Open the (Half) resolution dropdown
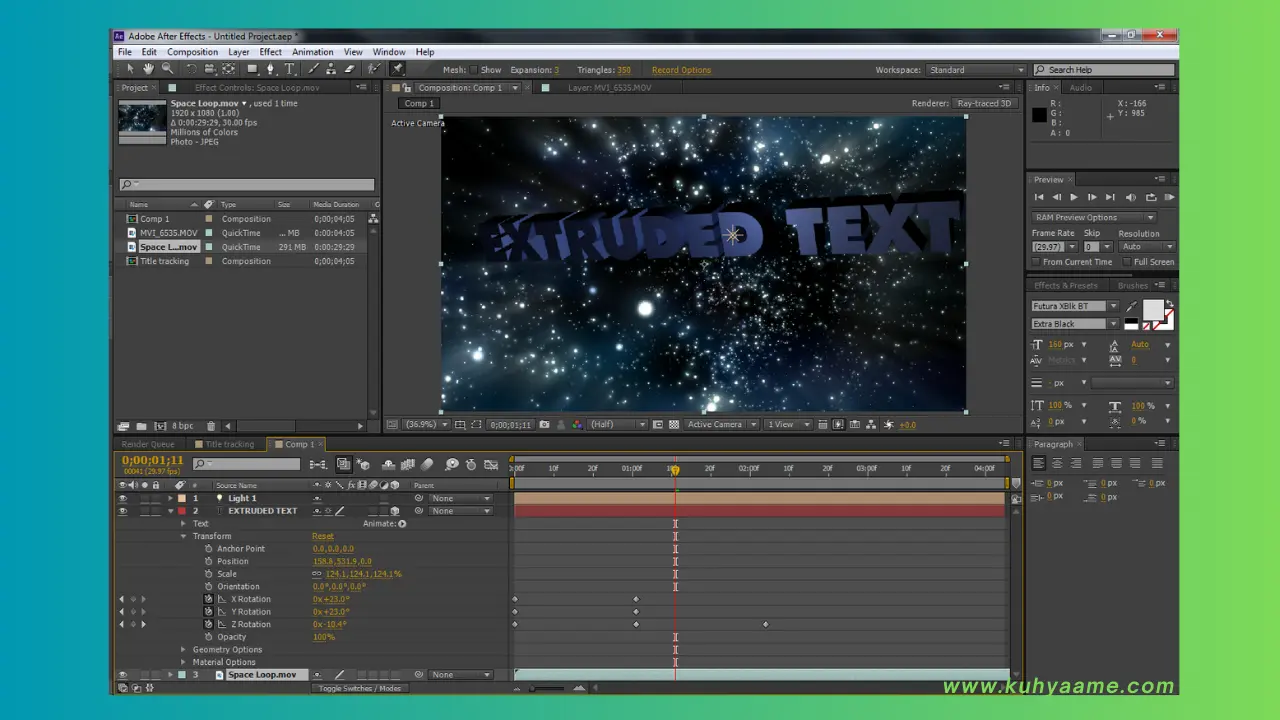Viewport: 1280px width, 720px height. [617, 425]
